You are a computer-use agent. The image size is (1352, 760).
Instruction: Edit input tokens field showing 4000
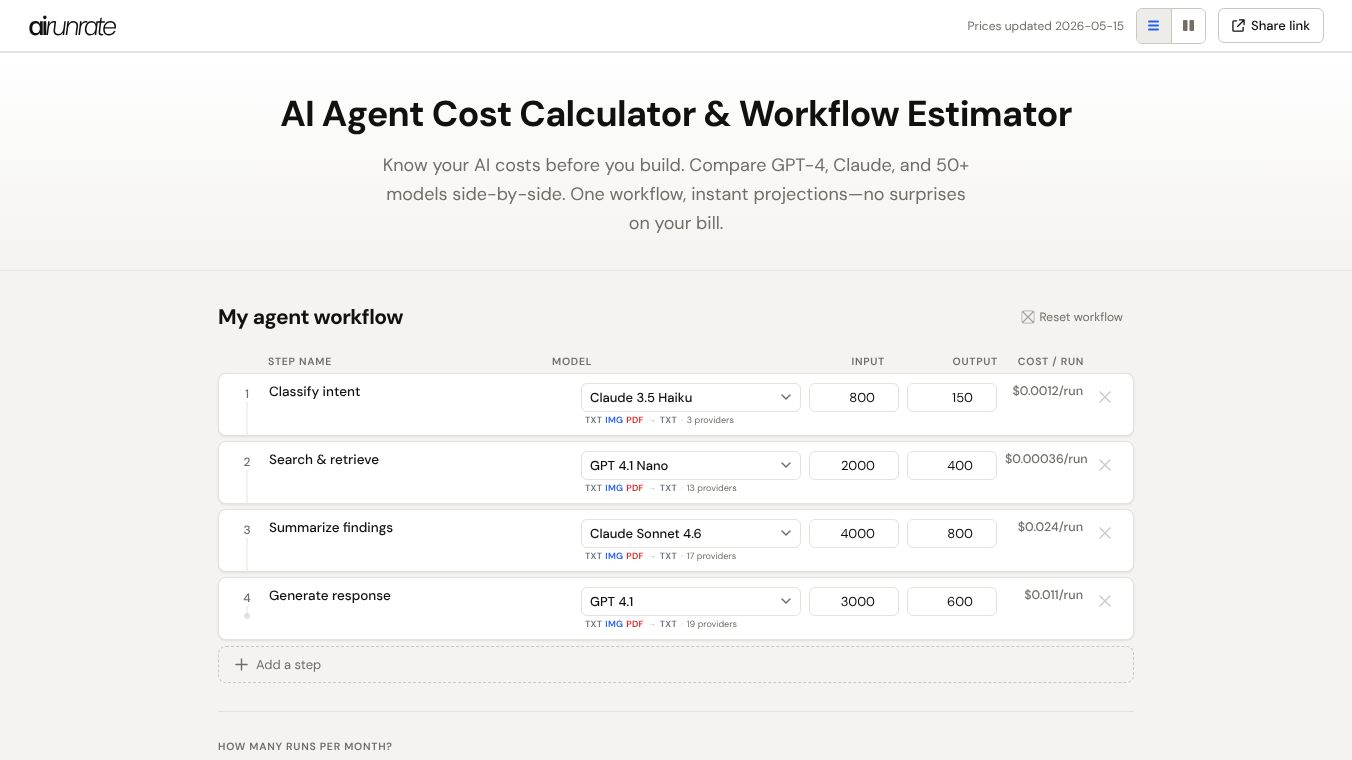point(854,534)
